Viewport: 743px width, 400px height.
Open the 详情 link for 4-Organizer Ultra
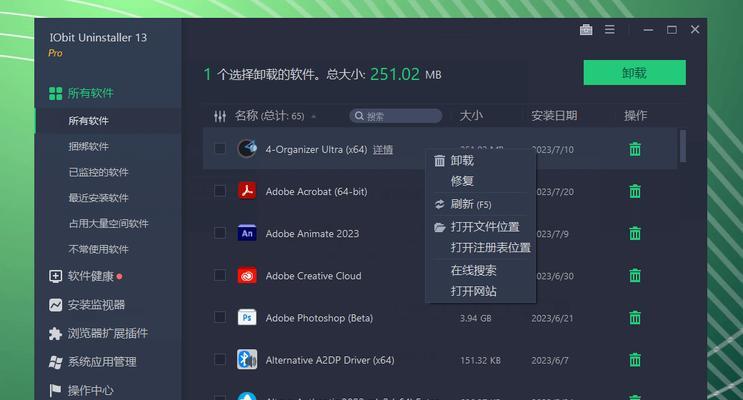(x=382, y=150)
